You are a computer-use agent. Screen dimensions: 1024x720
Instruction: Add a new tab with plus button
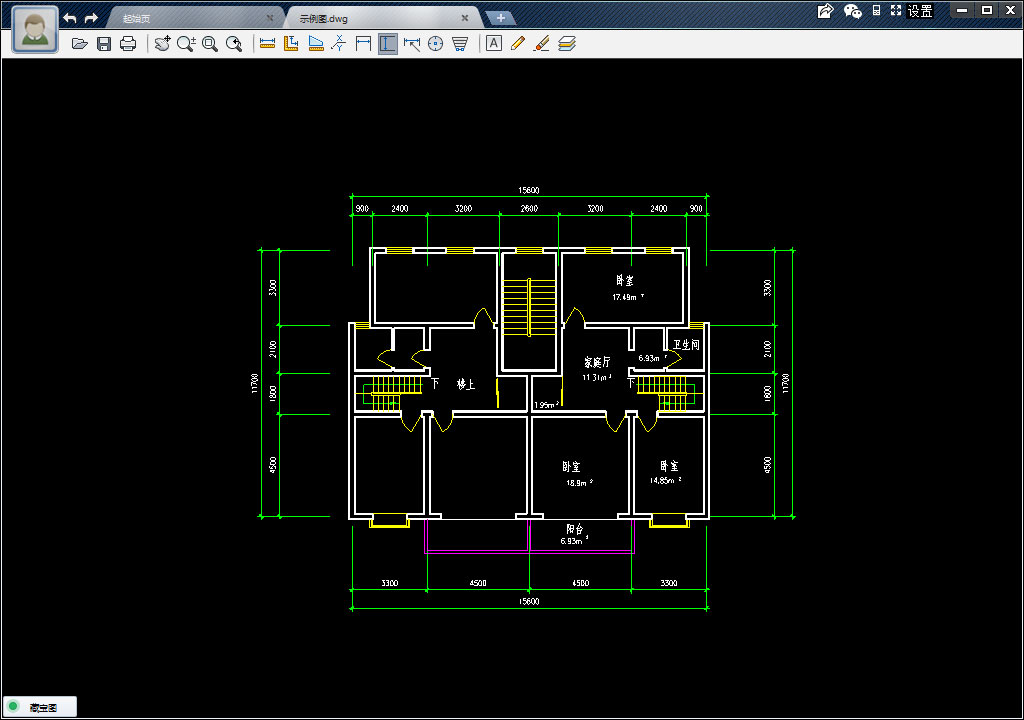pyautogui.click(x=501, y=18)
